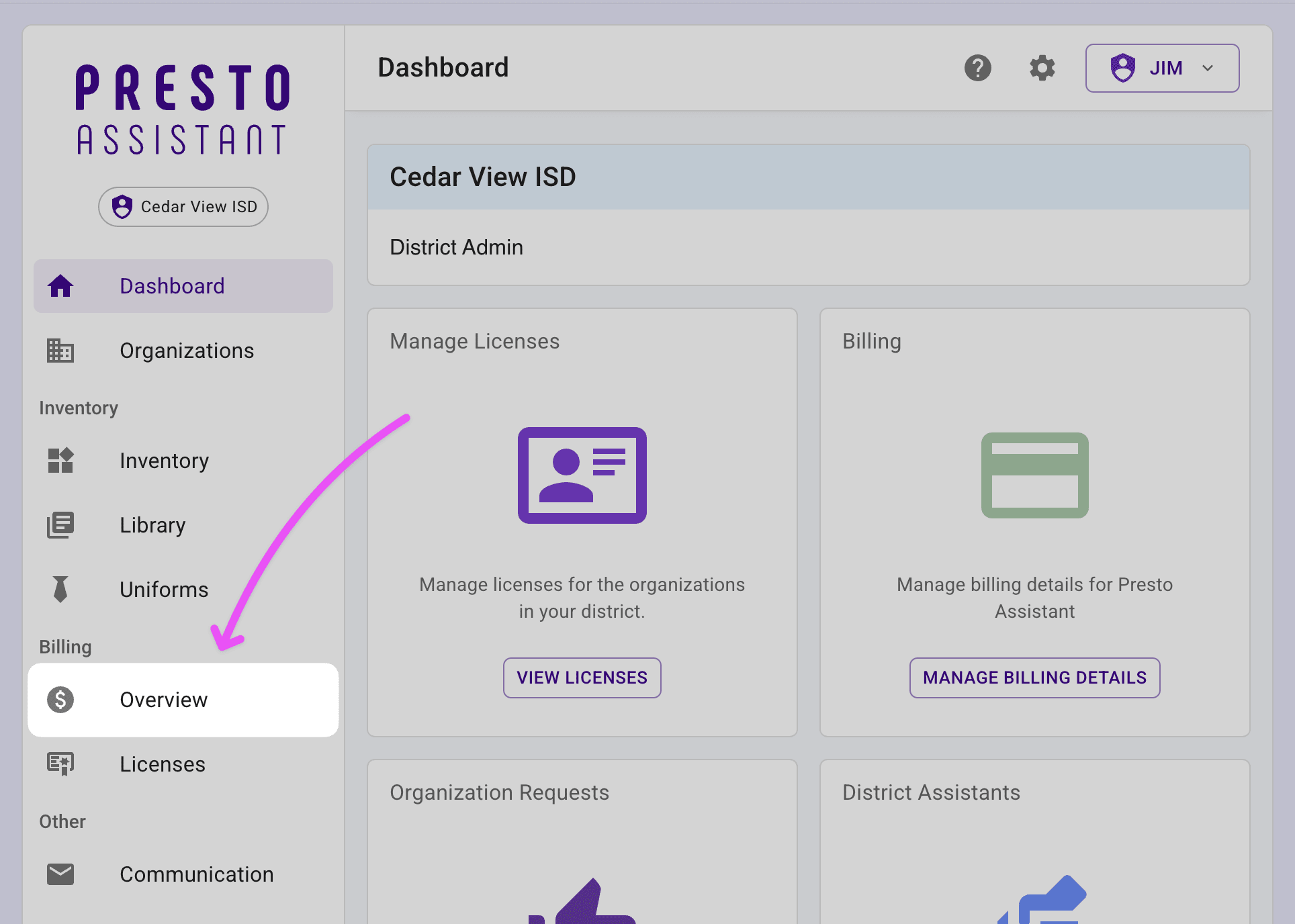Click the Communication envelope icon

click(x=60, y=874)
